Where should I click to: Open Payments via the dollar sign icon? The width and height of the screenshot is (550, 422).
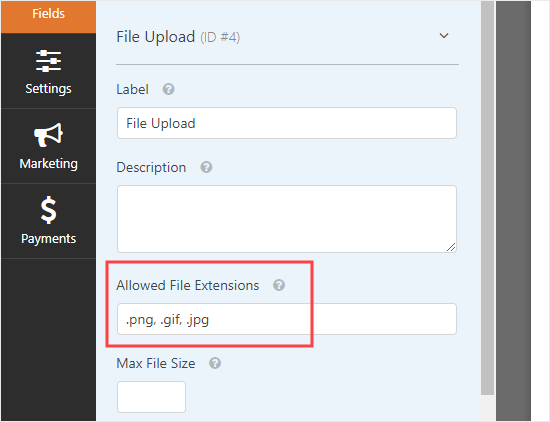pyautogui.click(x=48, y=210)
